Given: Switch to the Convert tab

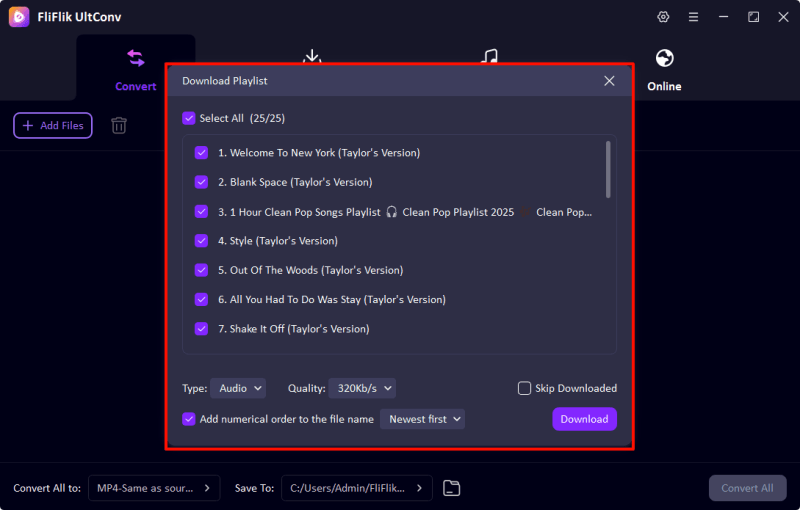Looking at the screenshot, I should pos(135,69).
